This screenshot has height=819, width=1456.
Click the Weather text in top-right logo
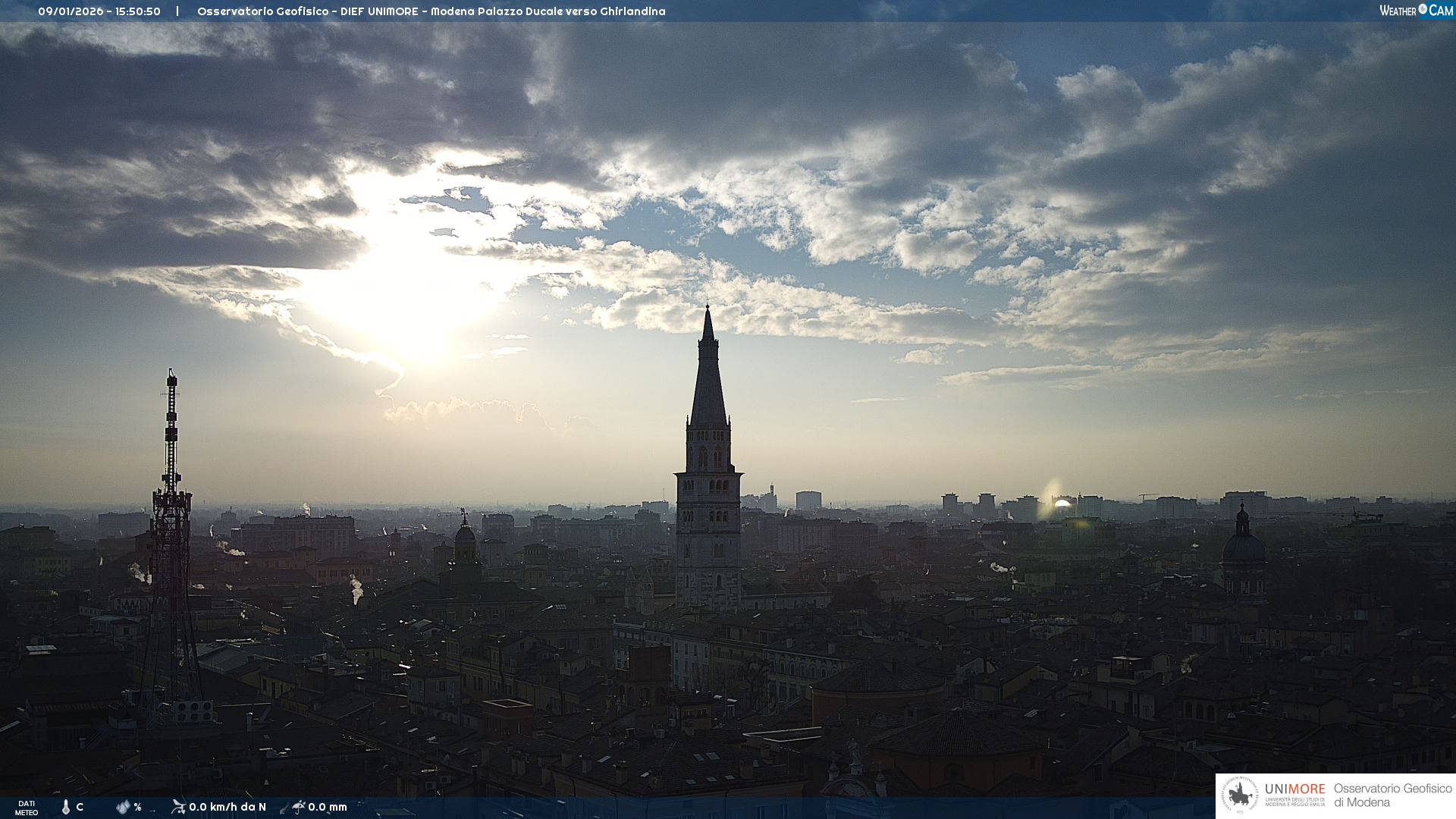point(1398,11)
